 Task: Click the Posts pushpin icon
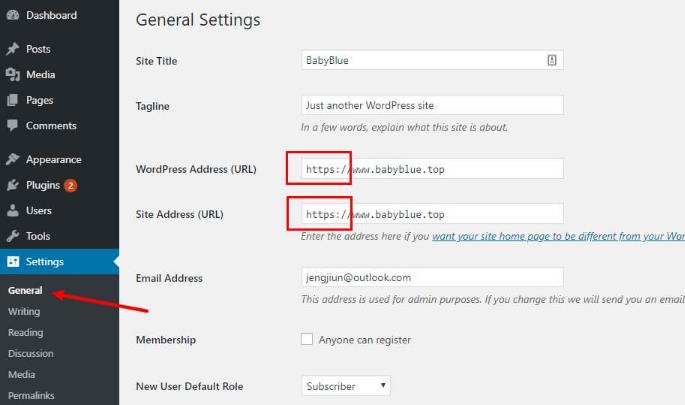[x=12, y=49]
